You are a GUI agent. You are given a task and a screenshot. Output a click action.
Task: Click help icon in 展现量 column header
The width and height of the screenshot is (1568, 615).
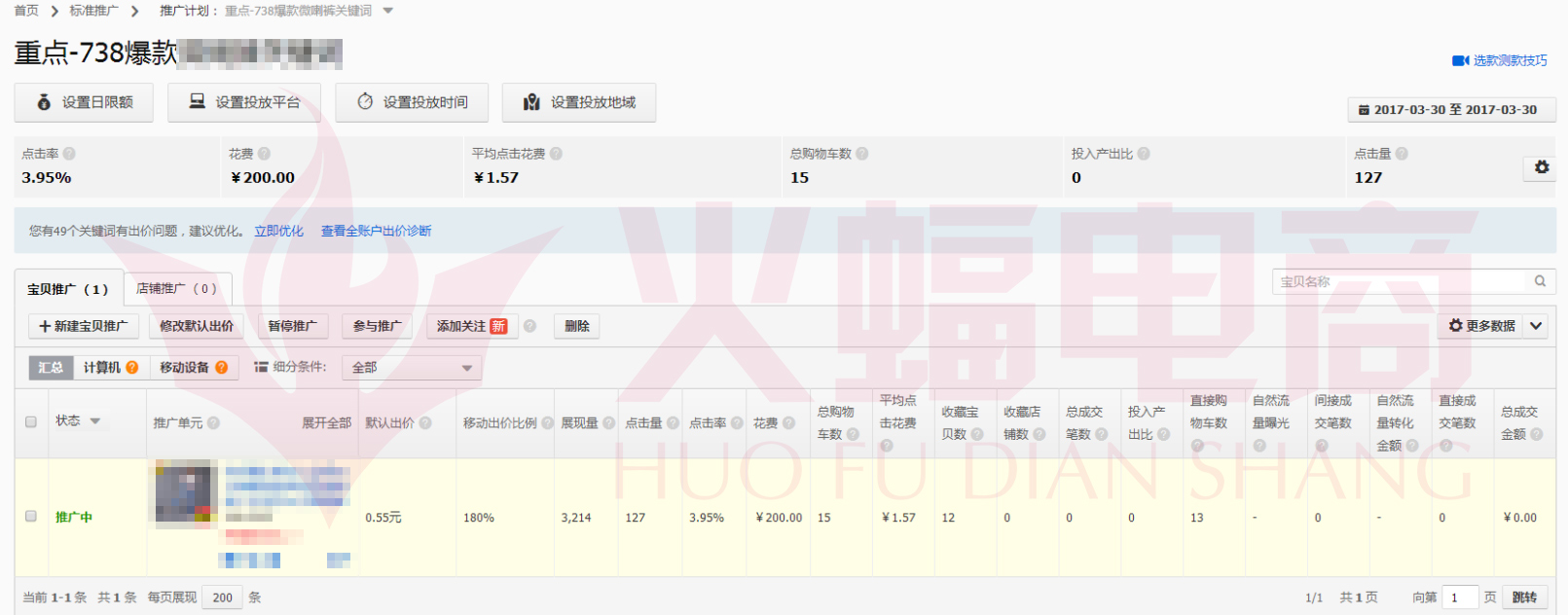coord(609,423)
